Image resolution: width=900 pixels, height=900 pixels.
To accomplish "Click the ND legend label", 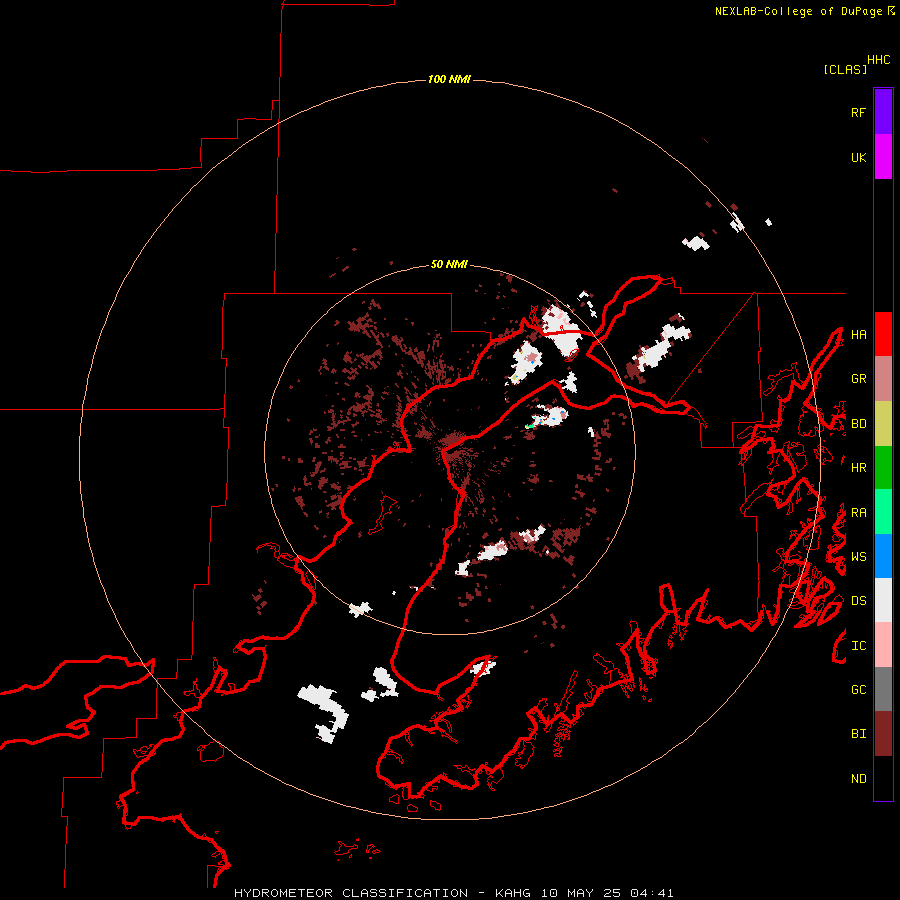I will click(x=858, y=779).
